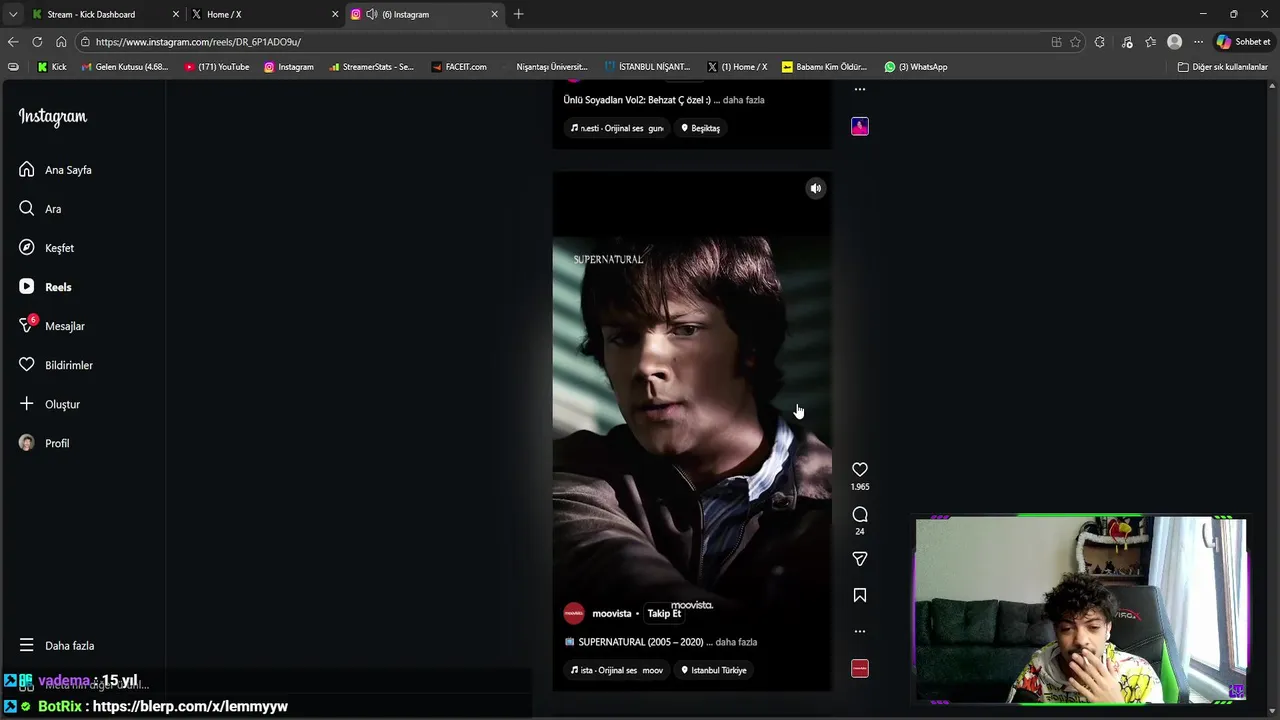Click Takip Et to follow moovista
Screen dimensions: 1280x720
tap(664, 614)
